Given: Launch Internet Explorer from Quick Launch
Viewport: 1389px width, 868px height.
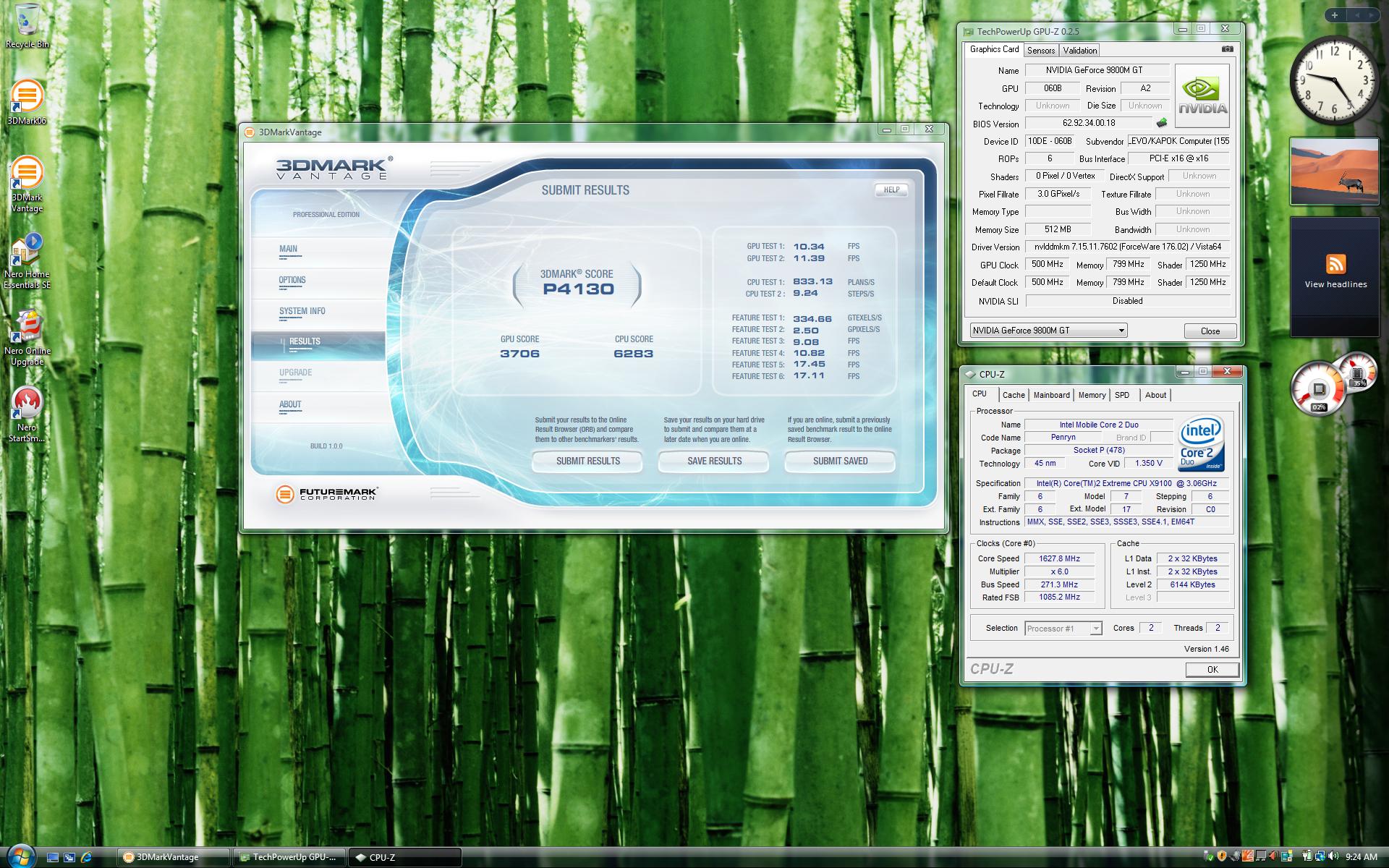Looking at the screenshot, I should (x=87, y=857).
